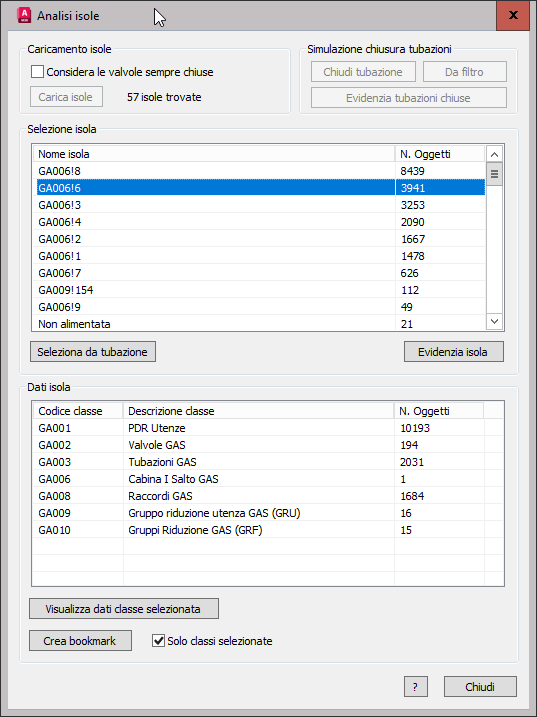Click object count 112 cell

[440, 289]
